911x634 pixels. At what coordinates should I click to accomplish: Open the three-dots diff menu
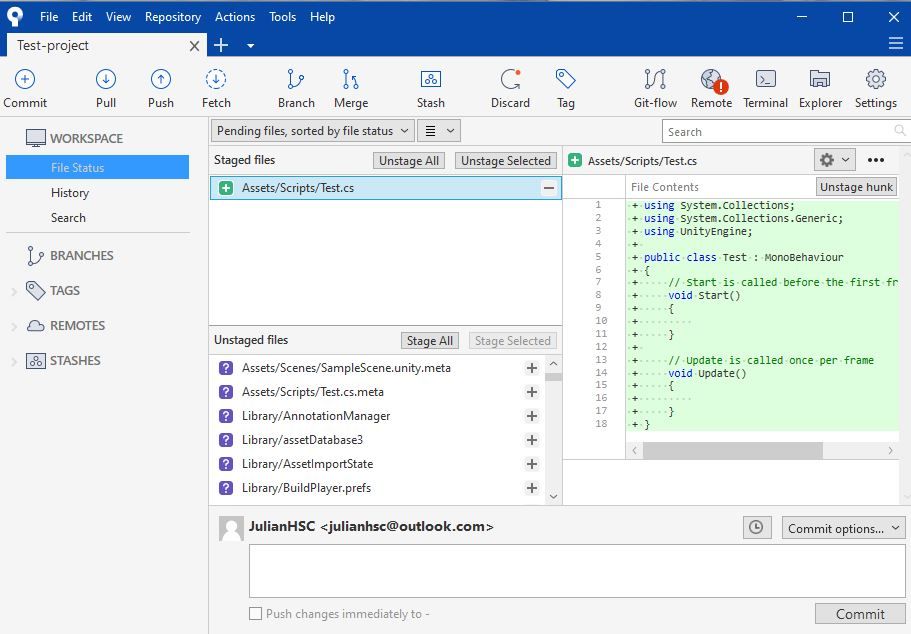coord(876,160)
